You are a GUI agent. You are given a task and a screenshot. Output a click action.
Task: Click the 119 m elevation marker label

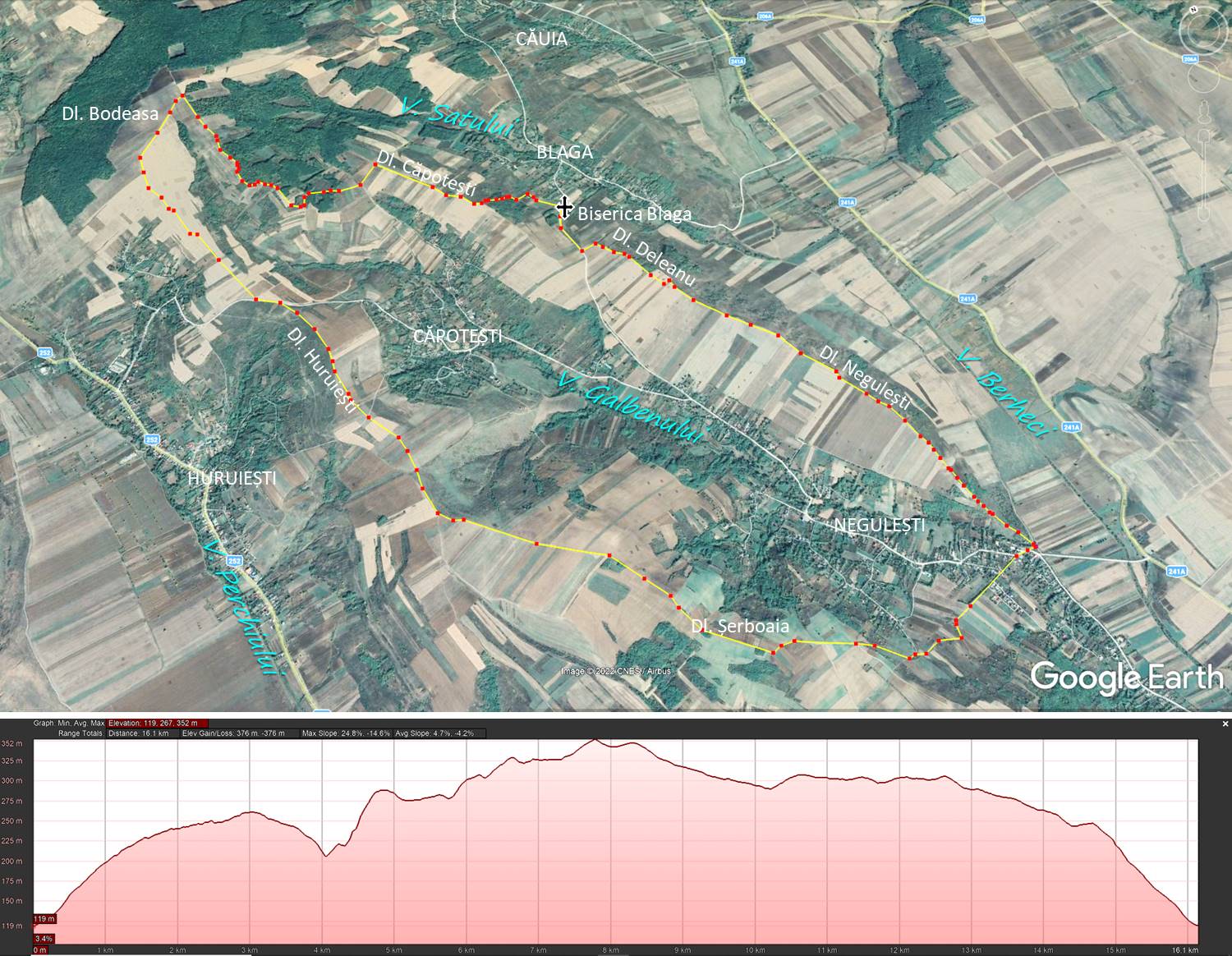point(44,918)
